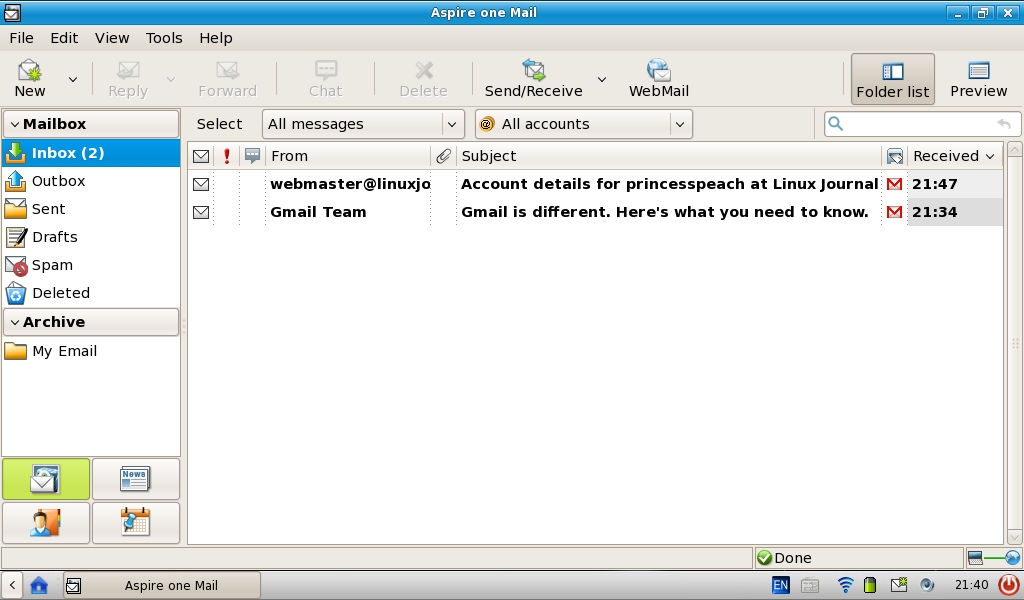Viewport: 1024px width, 600px height.
Task: Open the Edit menu
Action: pos(64,38)
